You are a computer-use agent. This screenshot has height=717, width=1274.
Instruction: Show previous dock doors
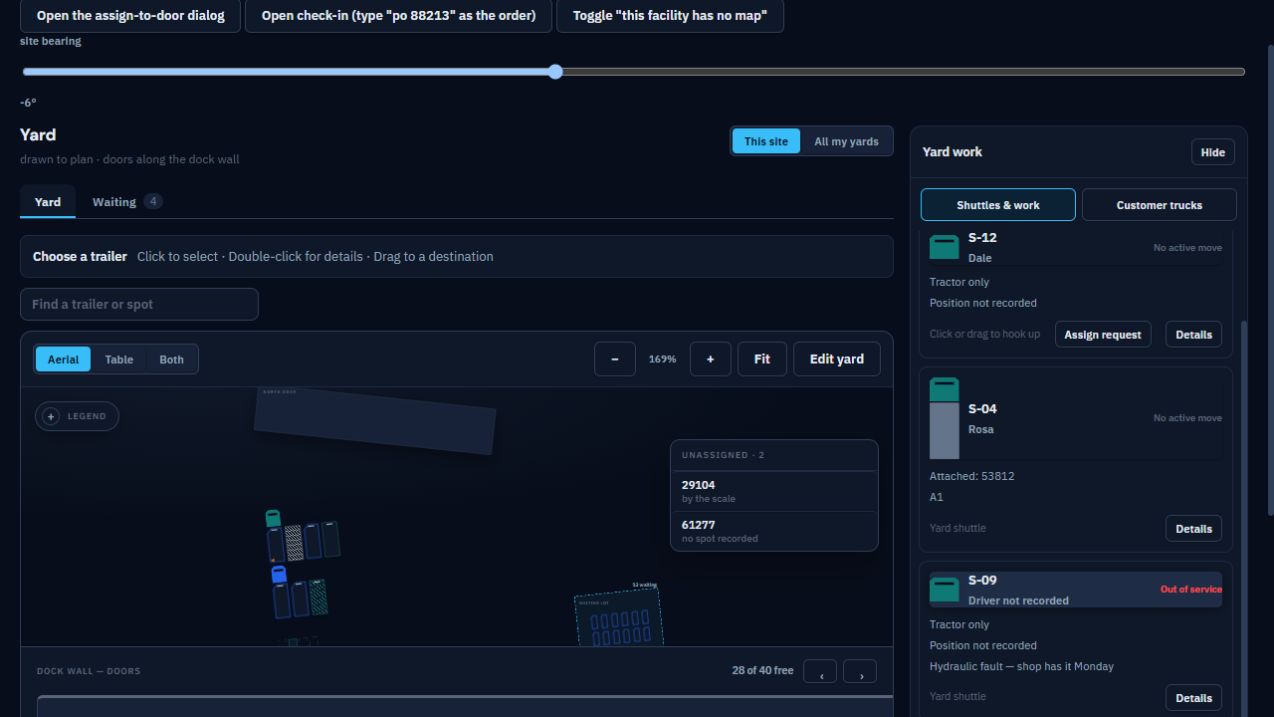click(x=821, y=671)
